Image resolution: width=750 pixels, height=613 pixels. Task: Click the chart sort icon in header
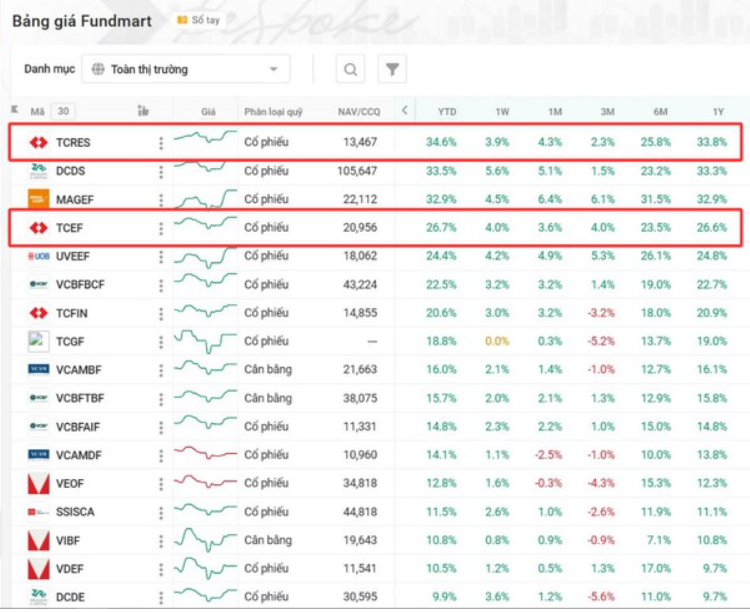(x=143, y=111)
